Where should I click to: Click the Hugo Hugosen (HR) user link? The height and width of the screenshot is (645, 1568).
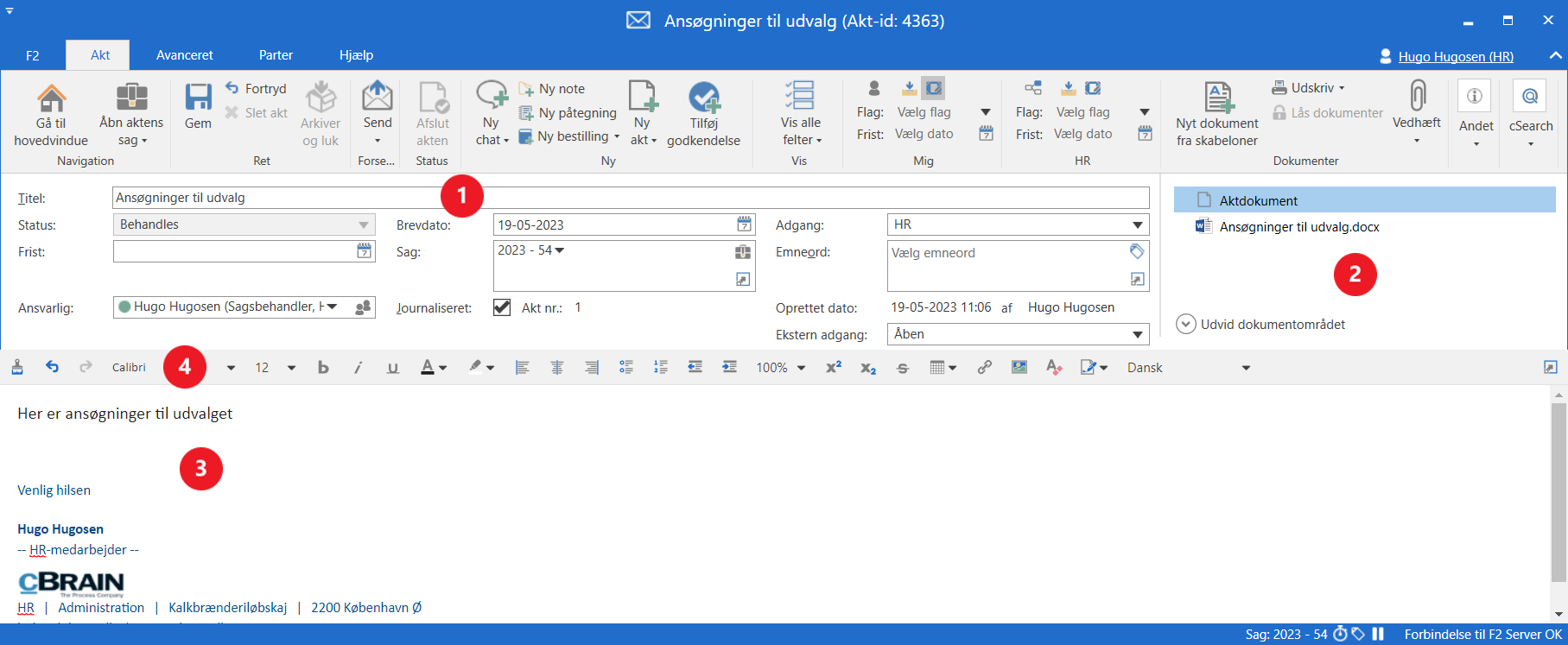1456,56
